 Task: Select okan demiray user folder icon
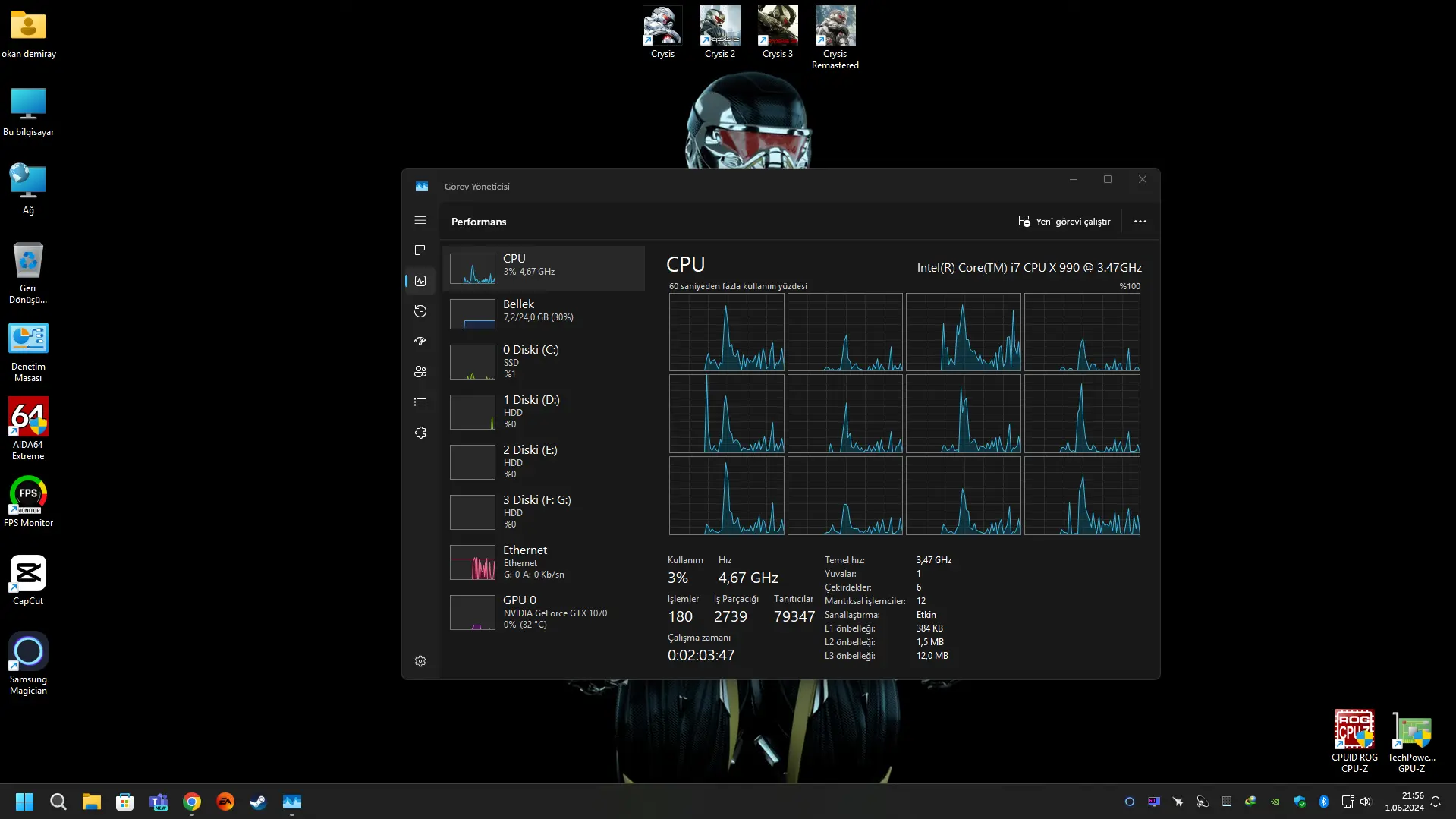[29, 34]
